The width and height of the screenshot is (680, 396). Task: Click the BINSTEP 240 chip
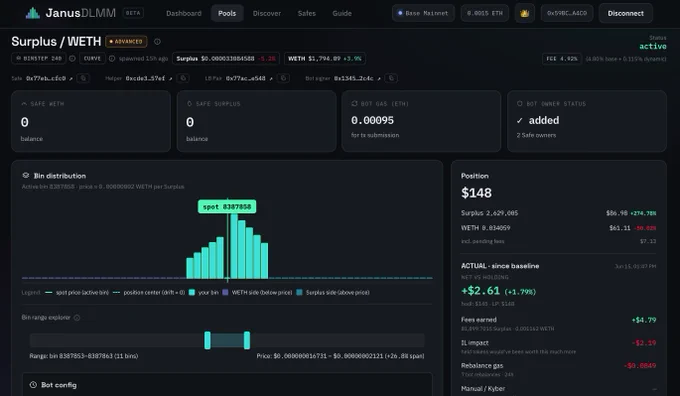(39, 58)
